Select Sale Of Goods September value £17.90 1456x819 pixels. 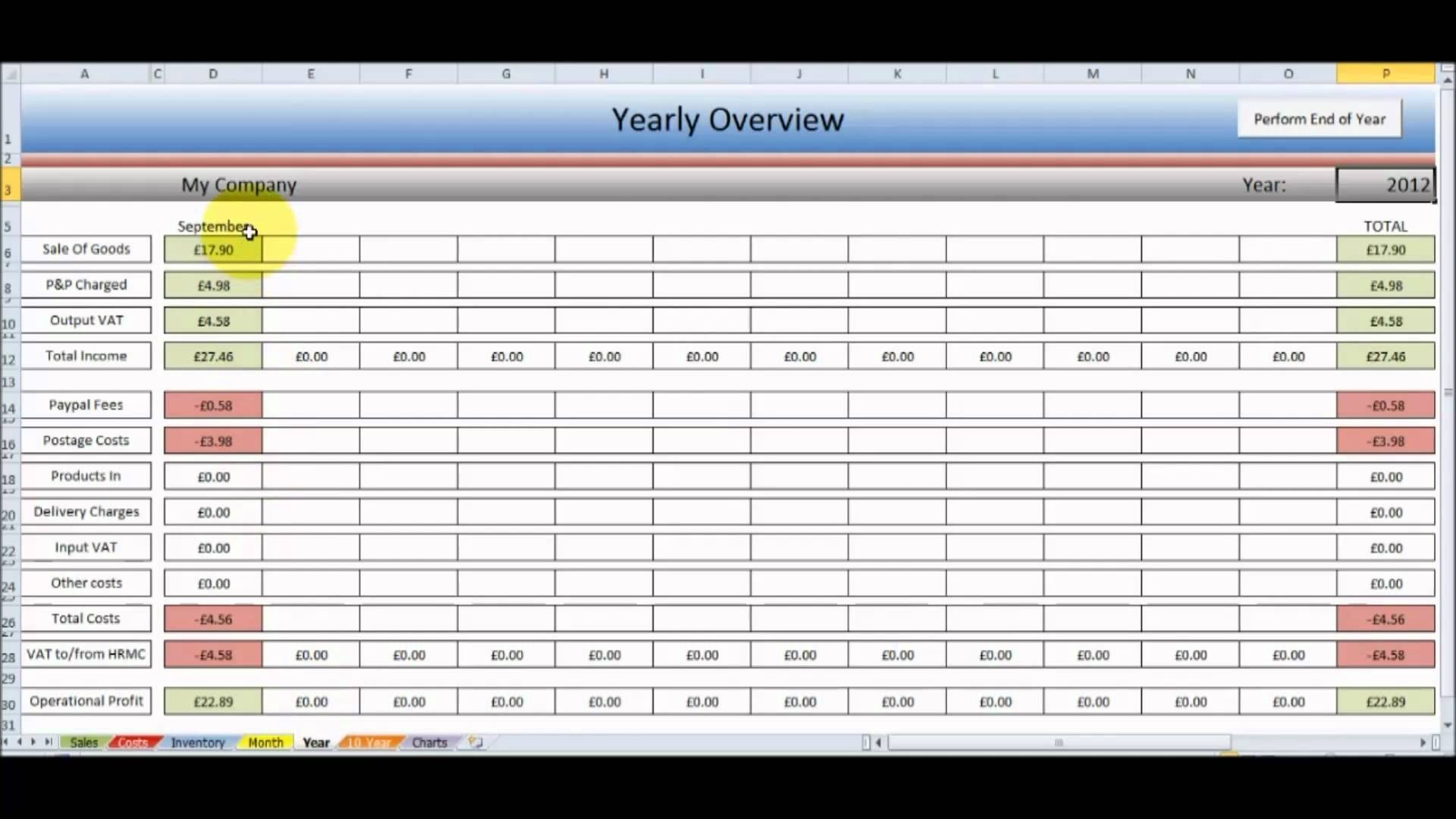[212, 249]
